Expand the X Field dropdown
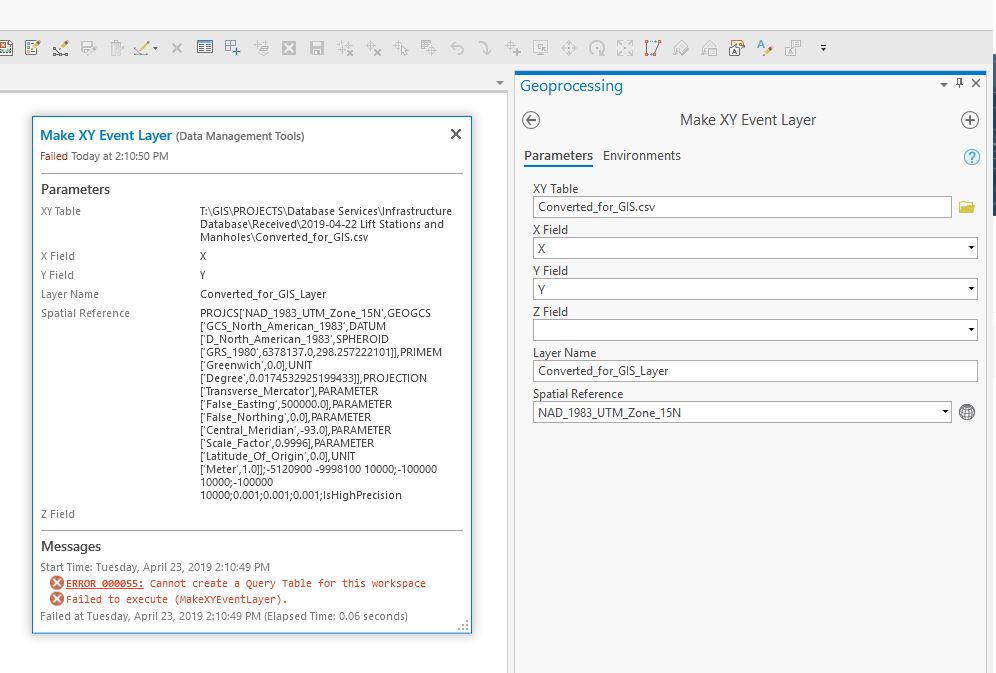 tap(971, 248)
